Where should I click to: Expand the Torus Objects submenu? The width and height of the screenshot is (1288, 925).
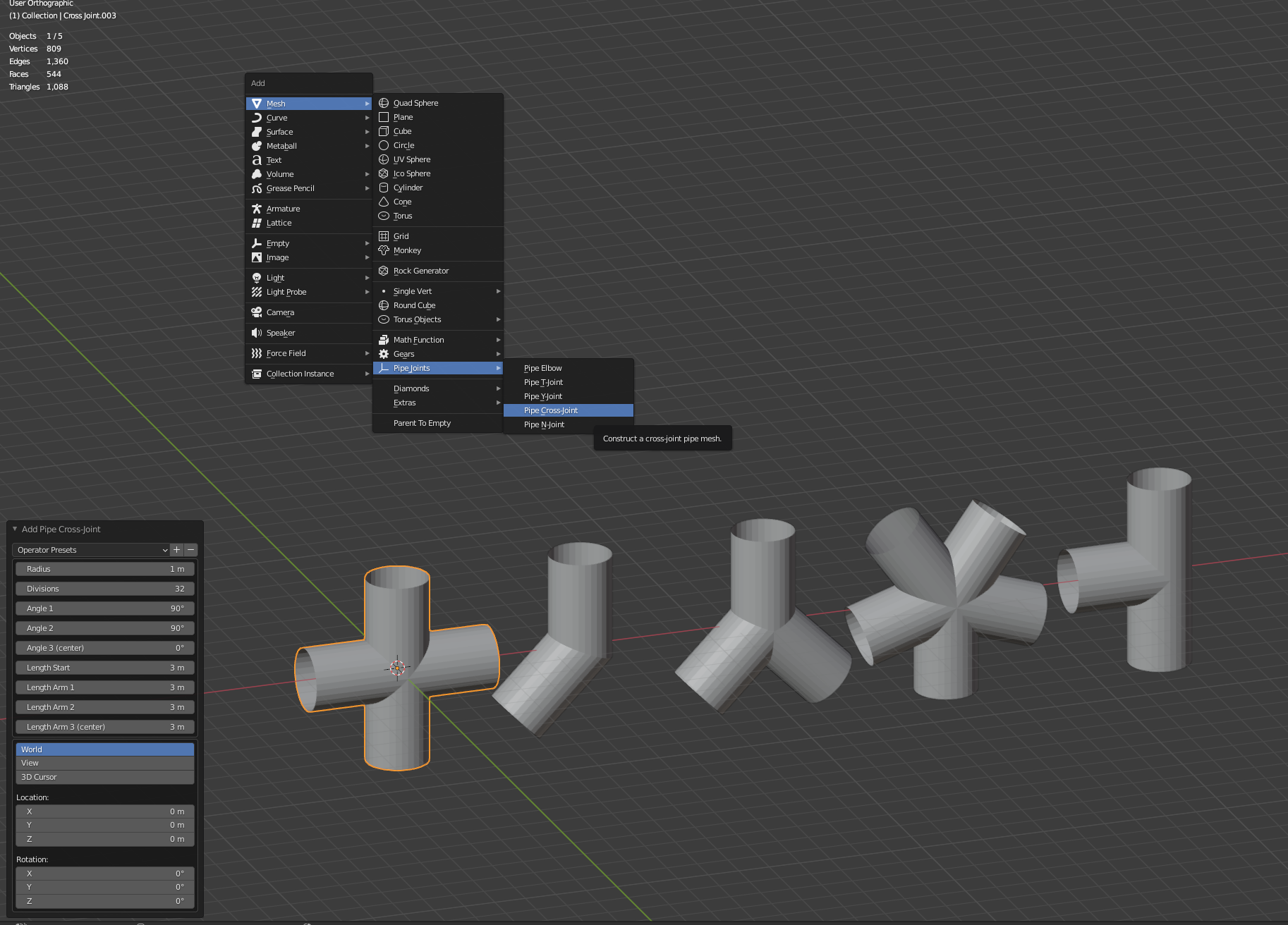coord(438,319)
